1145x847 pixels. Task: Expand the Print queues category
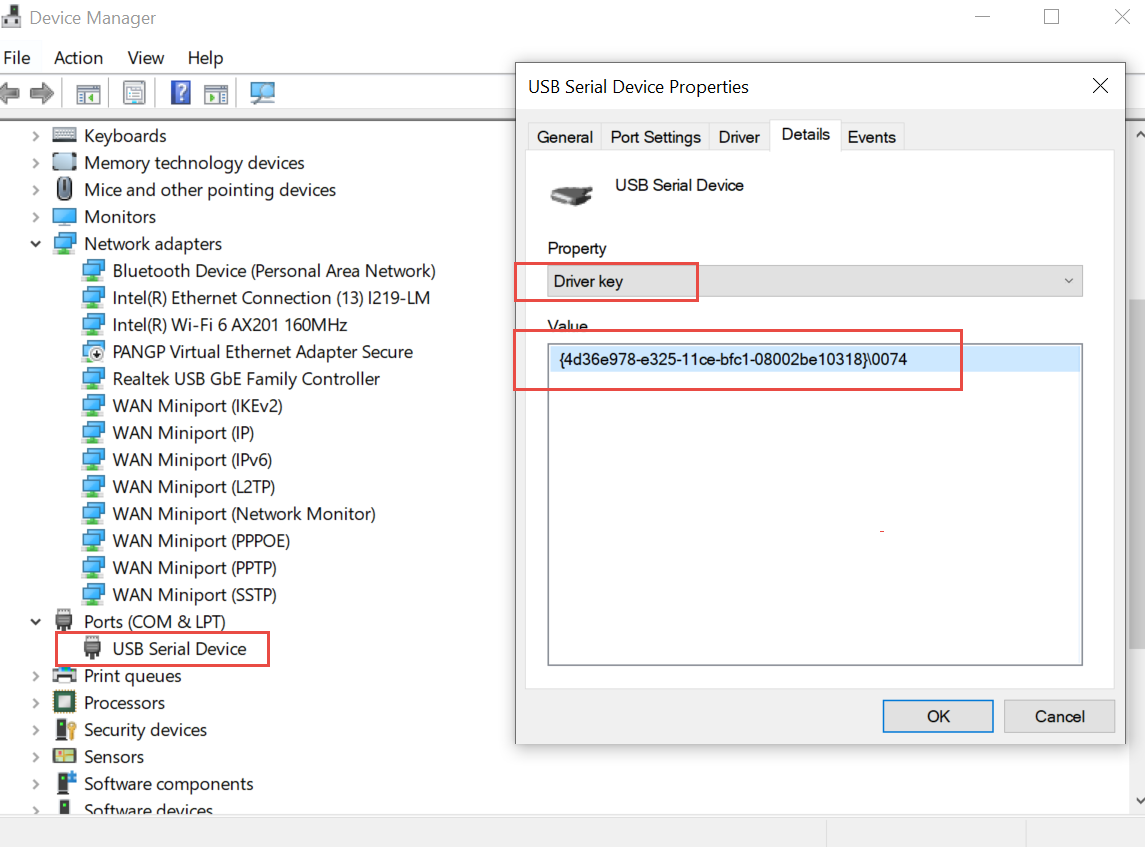36,675
